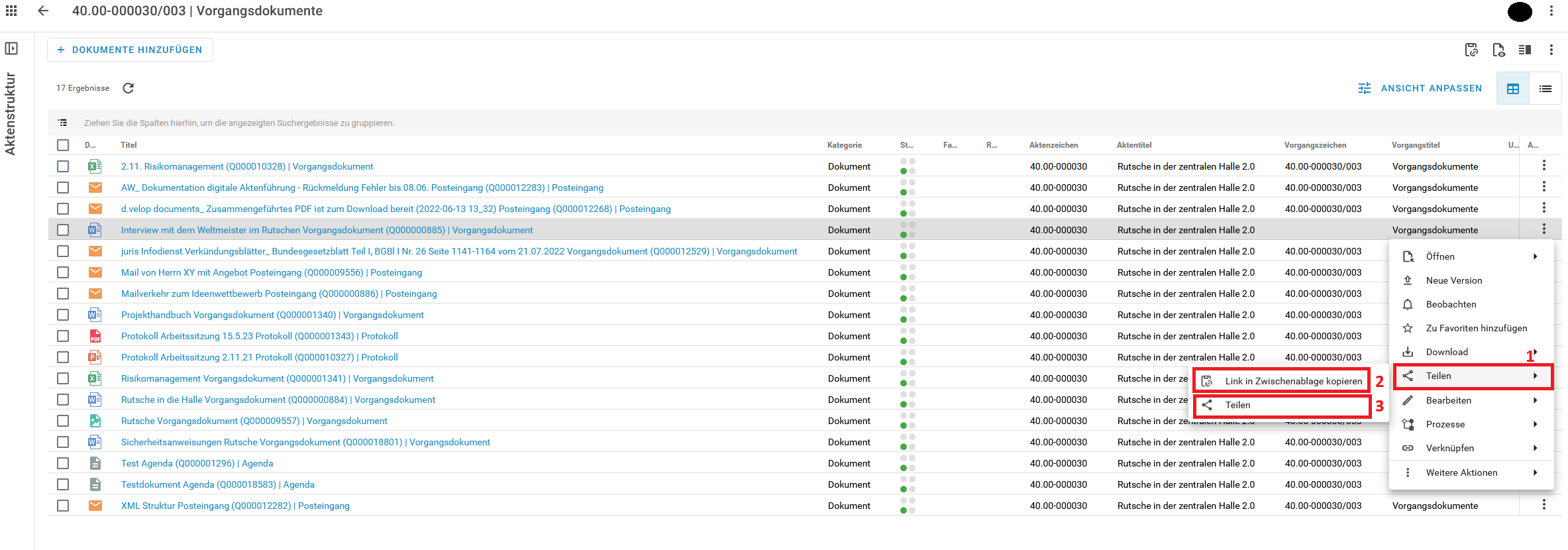The height and width of the screenshot is (550, 1568).
Task: Open three-dot menu for Risikomanagement 2.11 row
Action: 1543,166
